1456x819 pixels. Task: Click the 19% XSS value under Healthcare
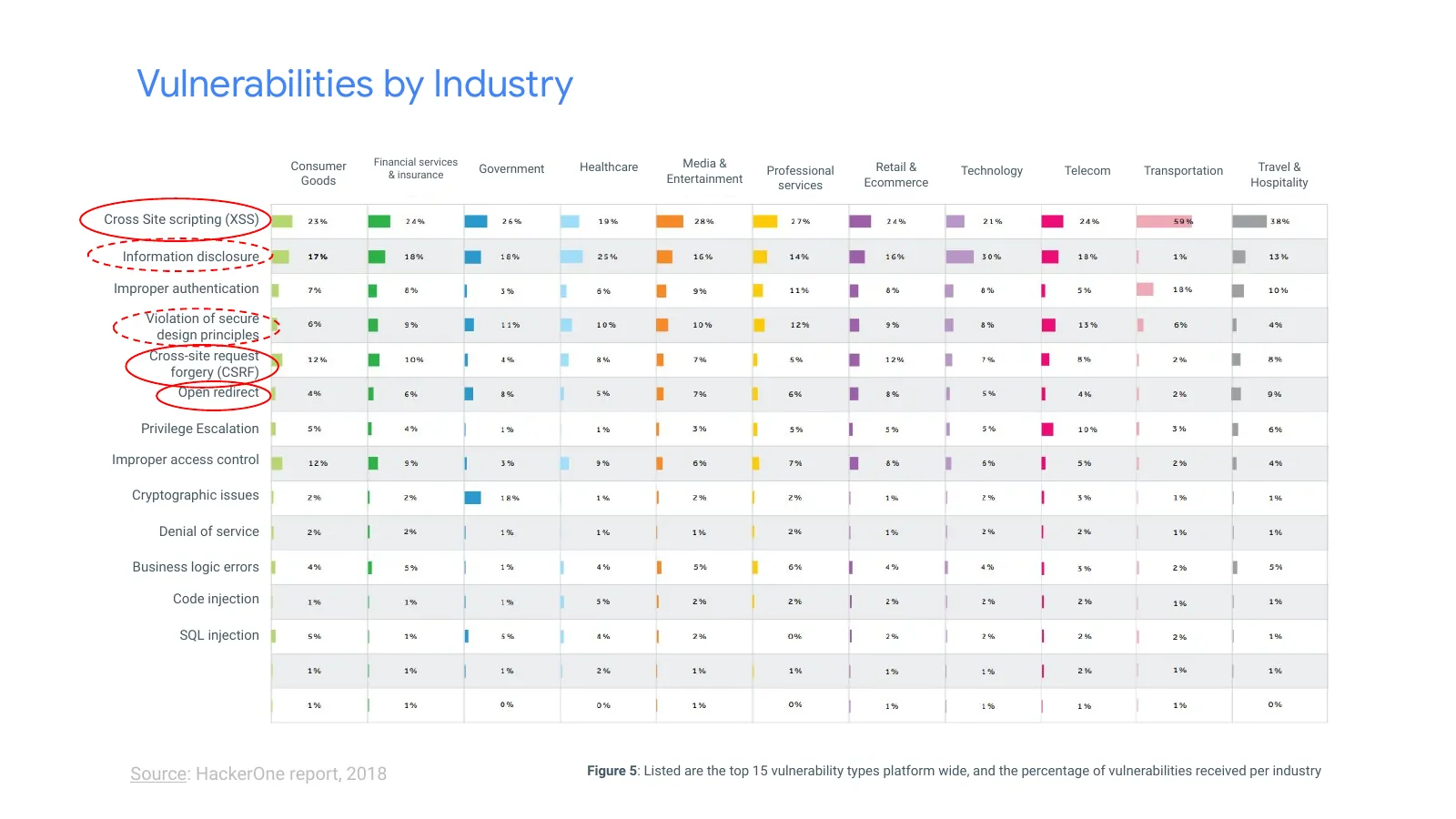(x=608, y=221)
